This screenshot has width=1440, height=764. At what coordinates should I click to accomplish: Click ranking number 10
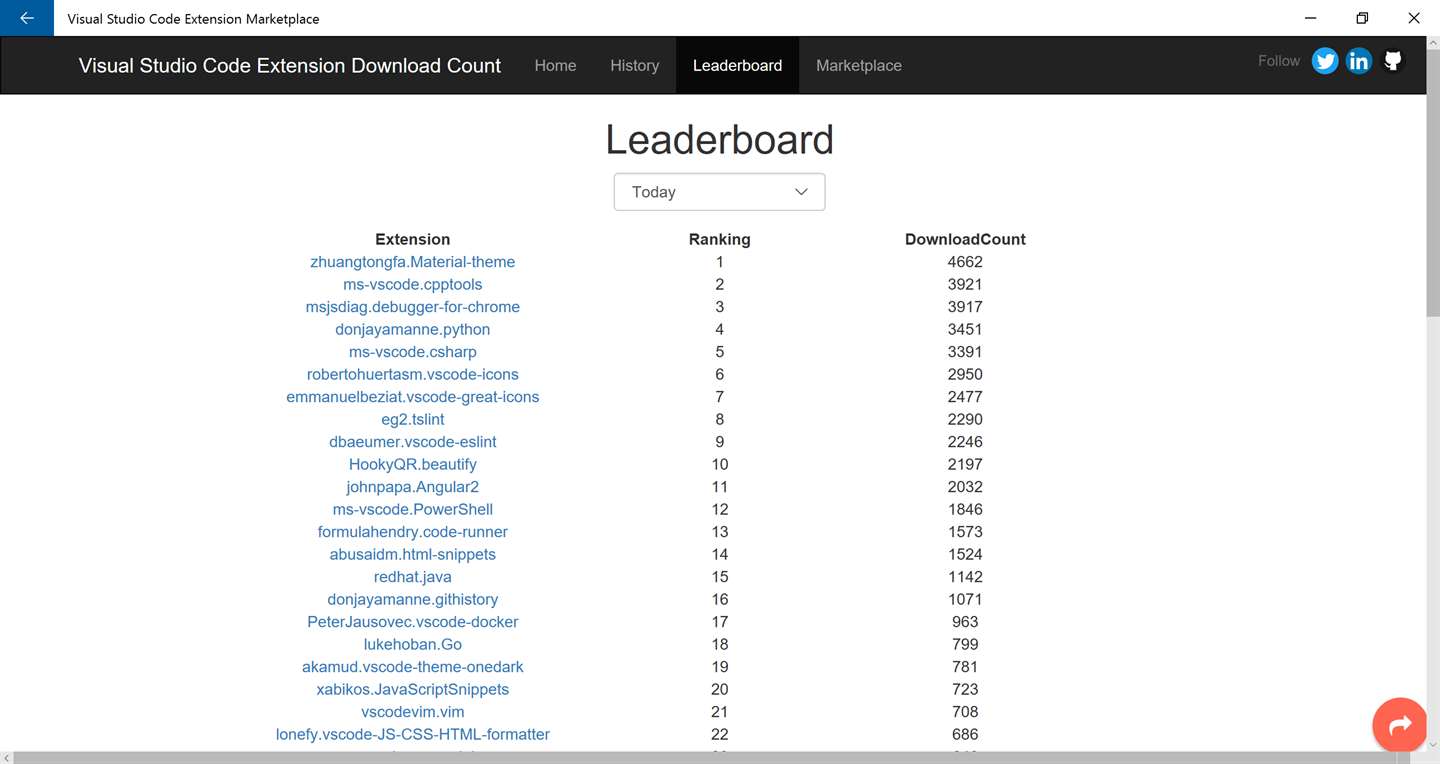click(x=720, y=464)
